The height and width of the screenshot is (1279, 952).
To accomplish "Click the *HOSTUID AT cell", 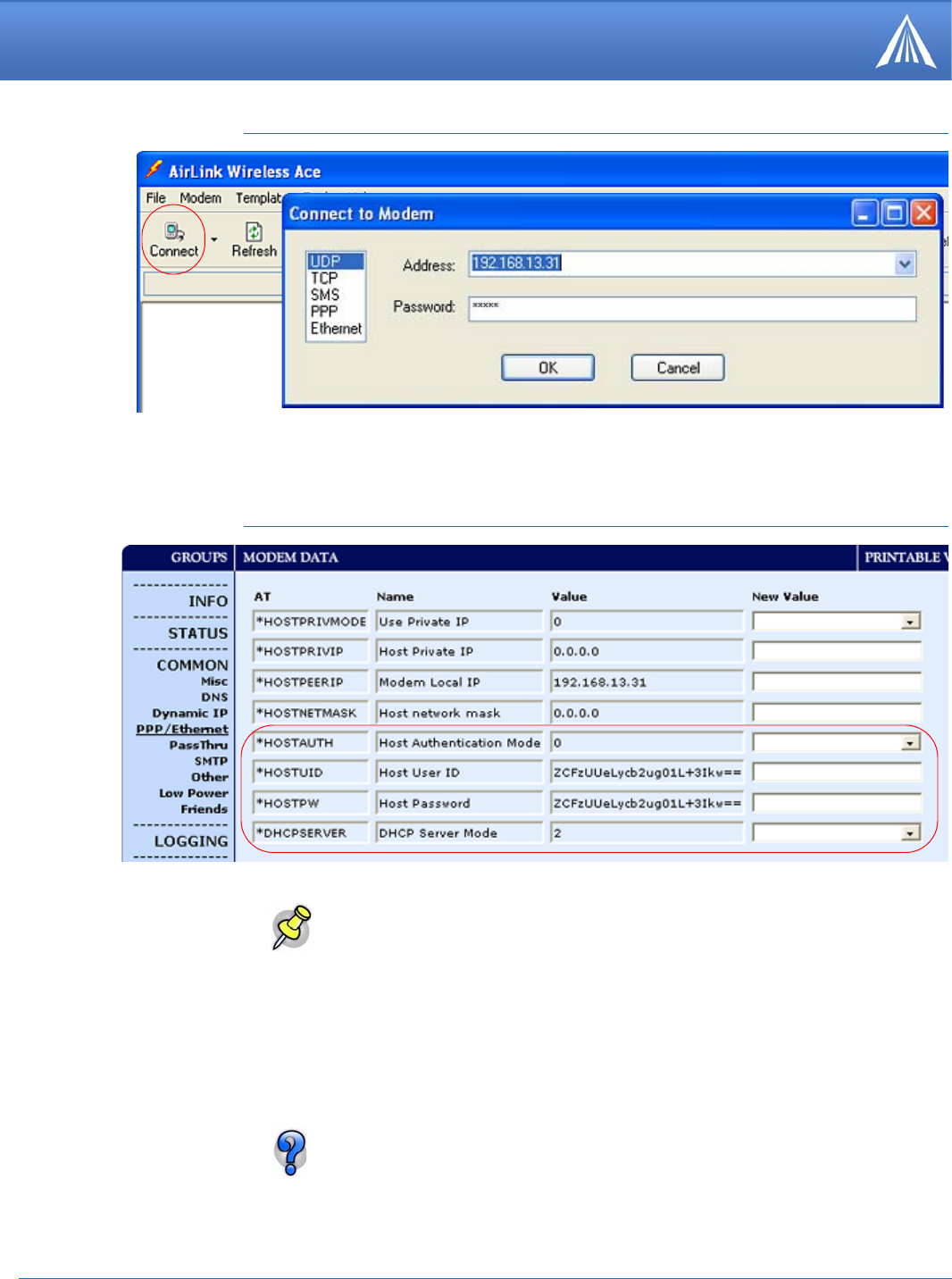I will pos(311,773).
